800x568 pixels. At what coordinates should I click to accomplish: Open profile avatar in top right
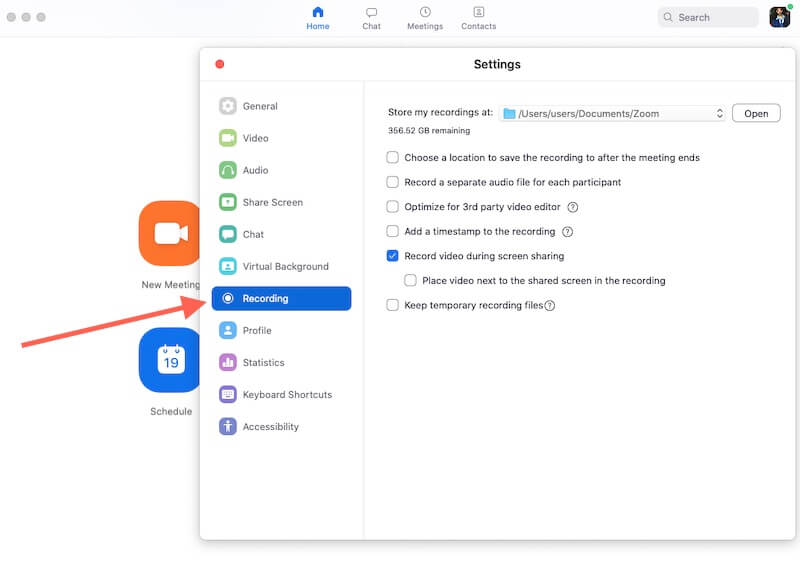[x=780, y=17]
